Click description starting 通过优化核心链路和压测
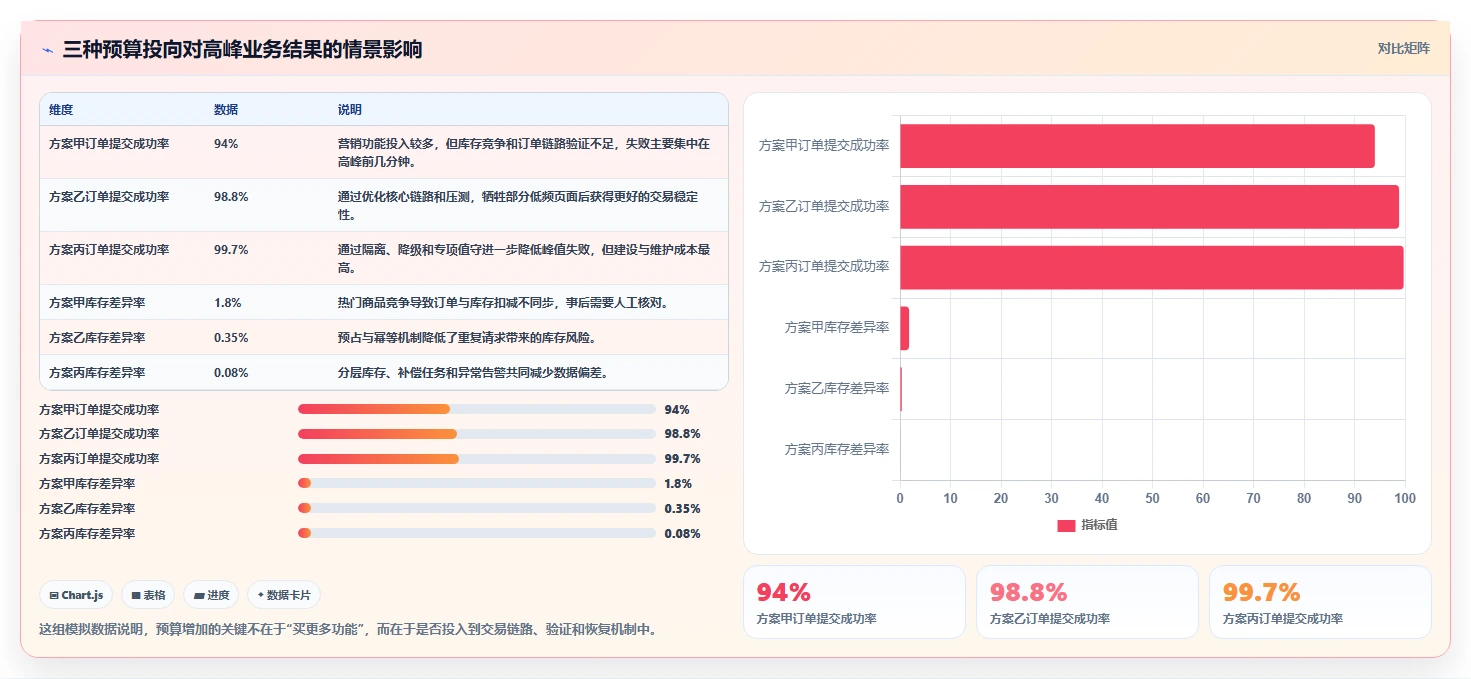 pyautogui.click(x=518, y=205)
